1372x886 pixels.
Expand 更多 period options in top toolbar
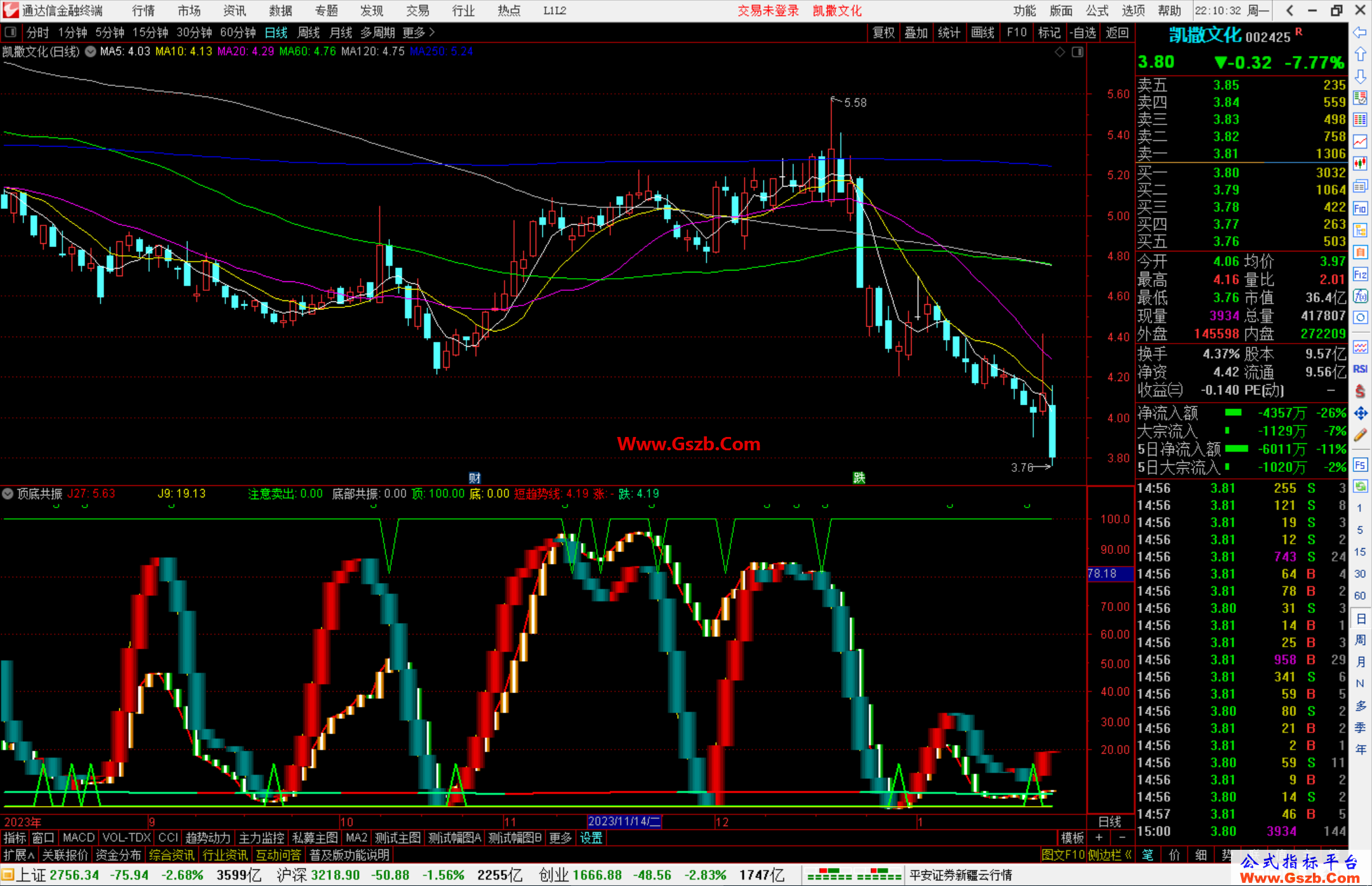419,32
